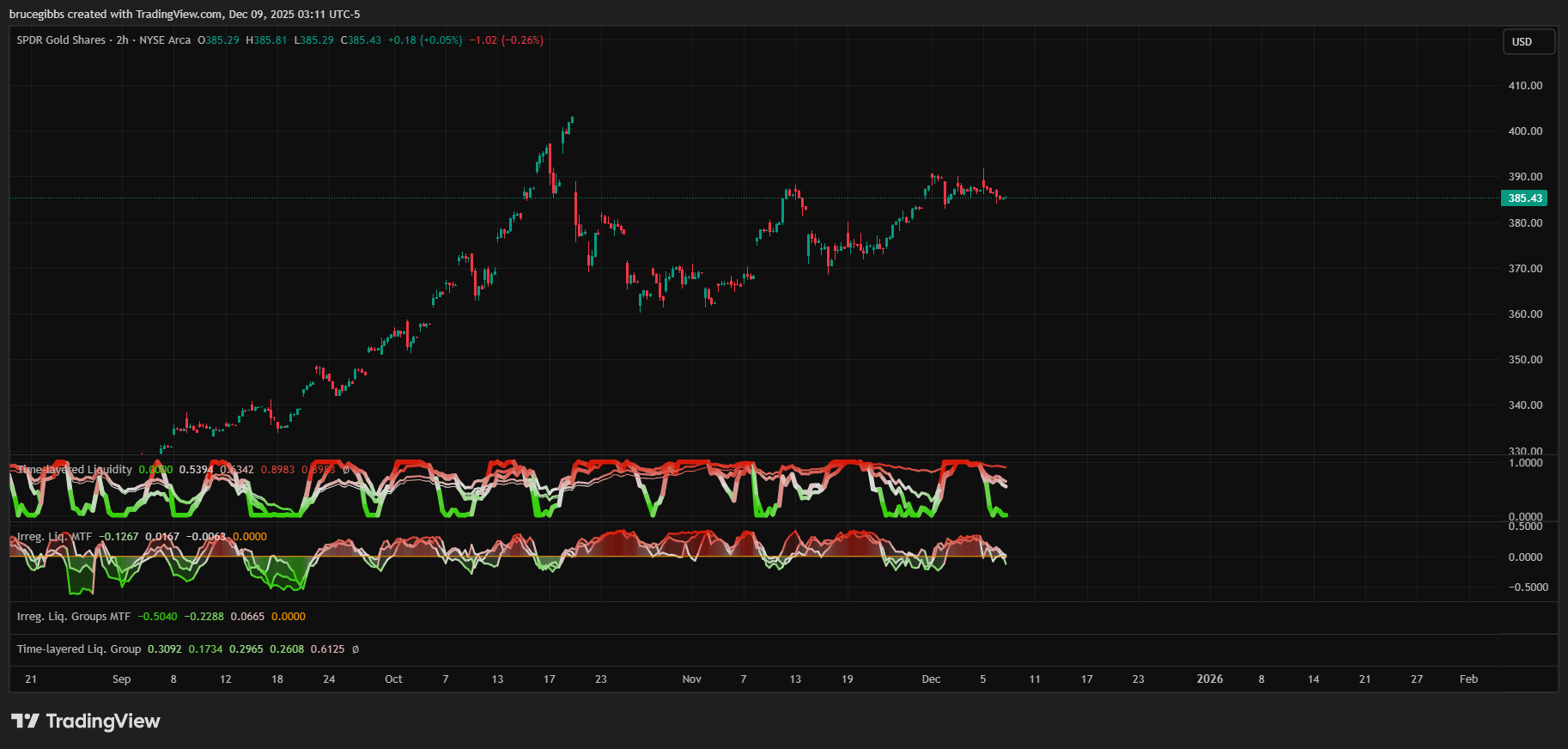
Task: Click the 410.00 level on the price scale
Action: (x=1525, y=86)
